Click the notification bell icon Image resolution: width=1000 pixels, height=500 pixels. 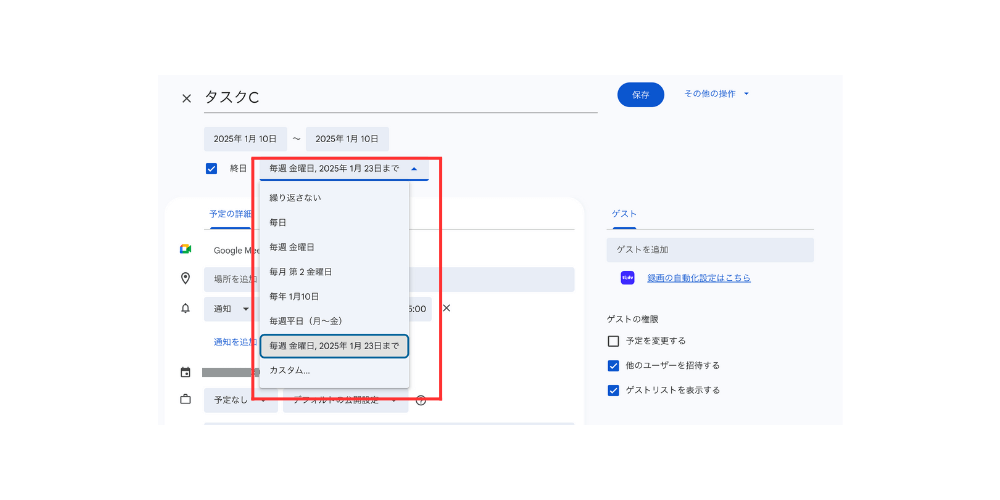pos(185,309)
